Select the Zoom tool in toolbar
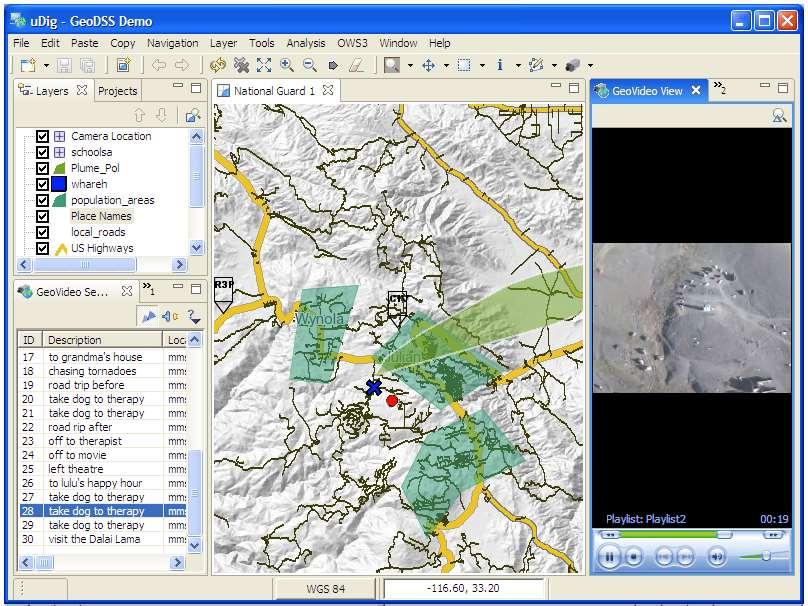 click(392, 65)
